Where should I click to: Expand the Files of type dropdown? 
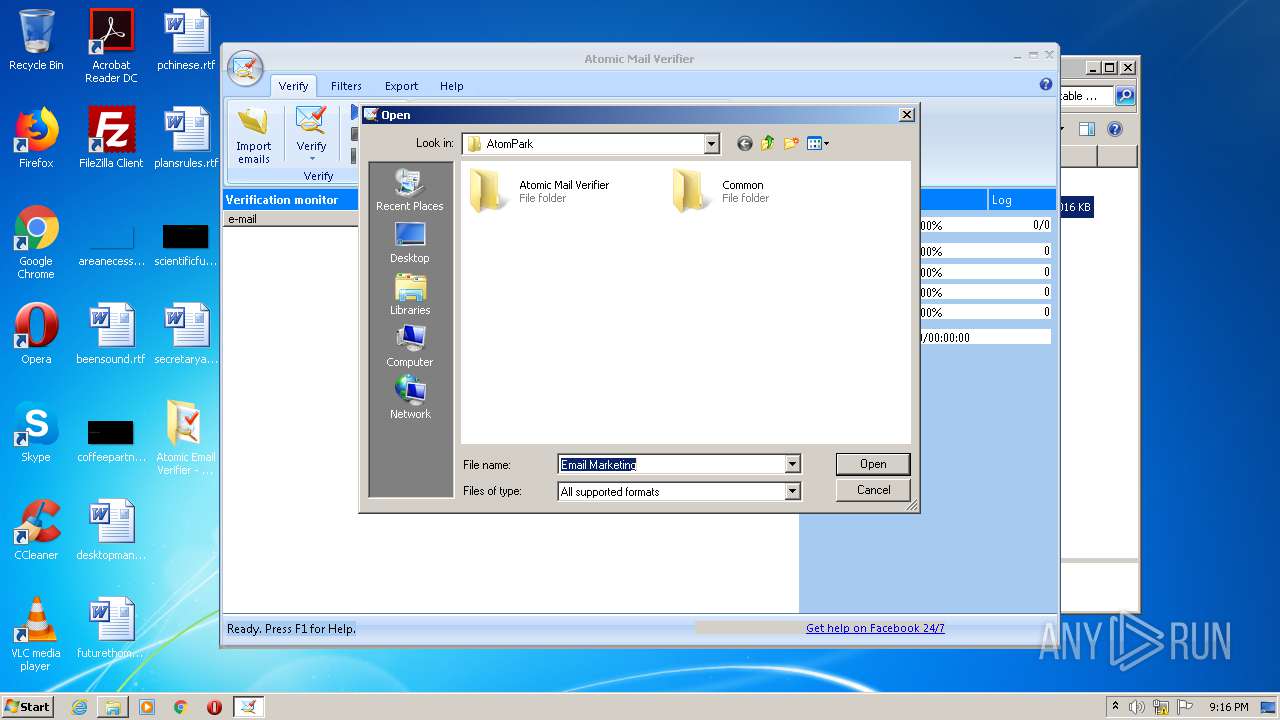(x=792, y=491)
